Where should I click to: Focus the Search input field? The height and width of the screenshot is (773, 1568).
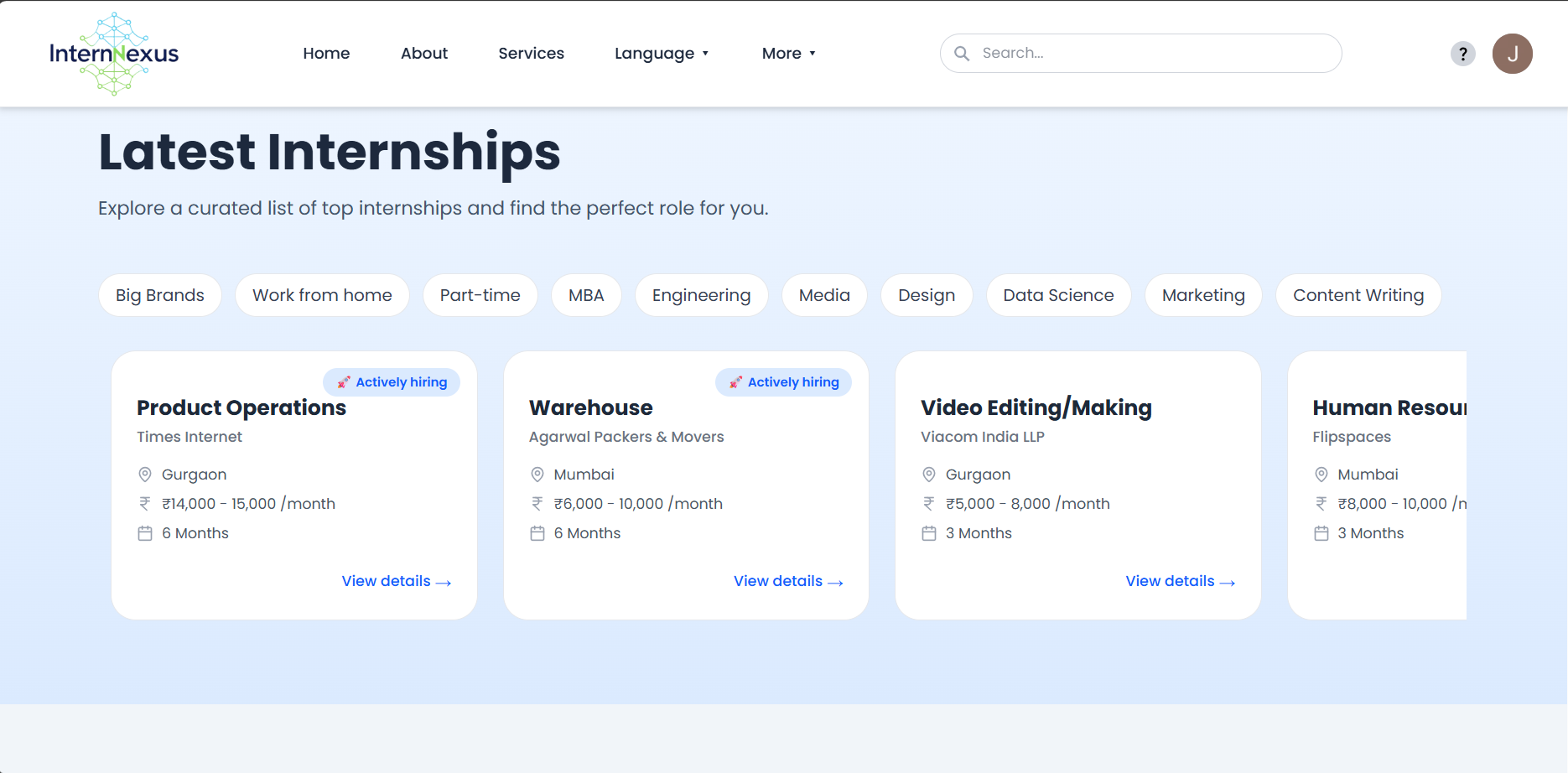click(x=1140, y=54)
